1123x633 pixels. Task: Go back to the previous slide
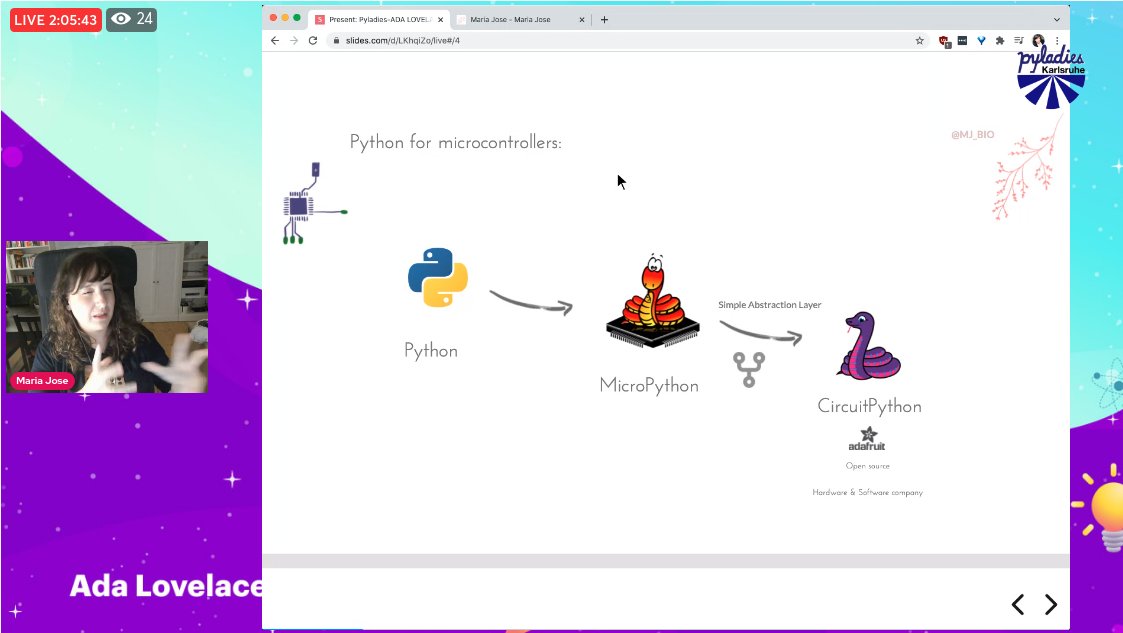(x=1018, y=605)
